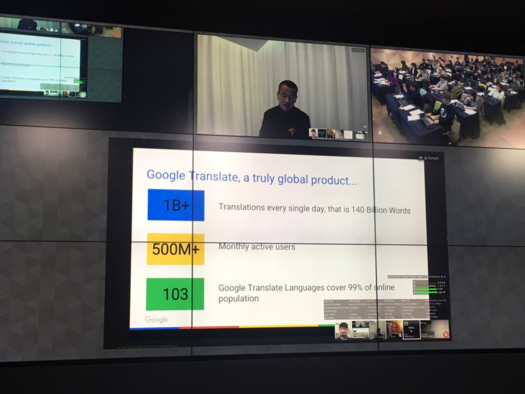Click the Google logo on the slide footer

(x=156, y=319)
